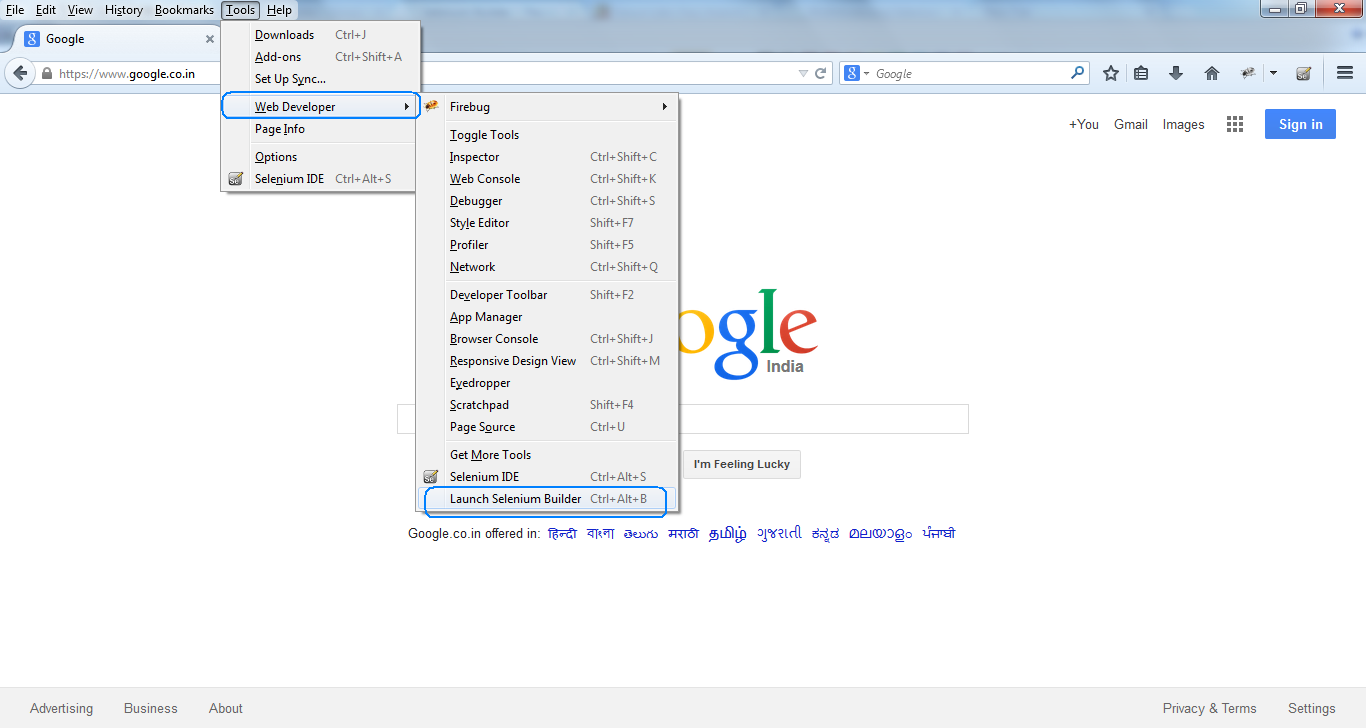
Task: Go to the homepage with the Home icon
Action: pyautogui.click(x=1211, y=72)
